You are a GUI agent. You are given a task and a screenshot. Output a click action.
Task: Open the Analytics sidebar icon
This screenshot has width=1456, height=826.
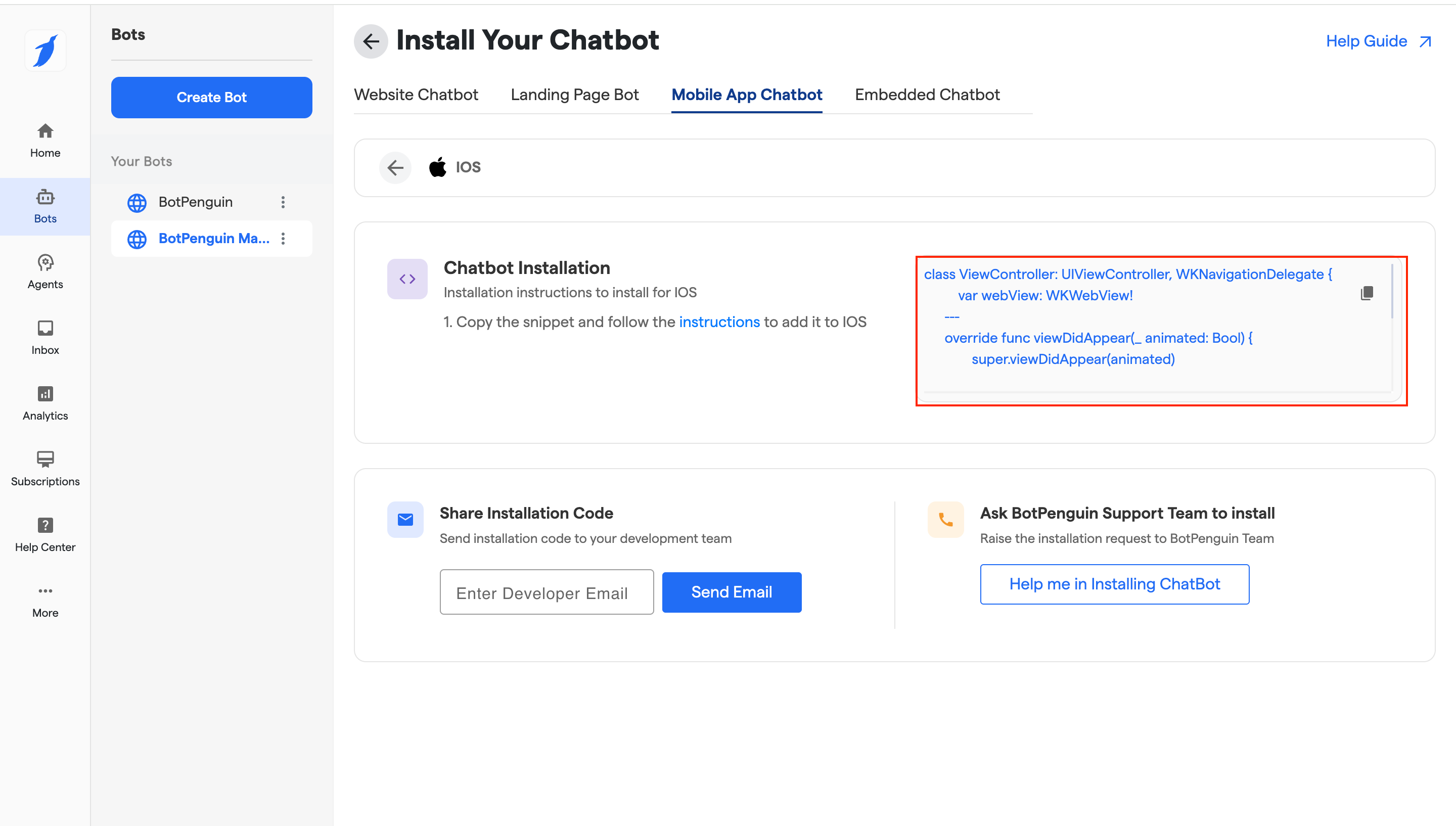coord(45,394)
